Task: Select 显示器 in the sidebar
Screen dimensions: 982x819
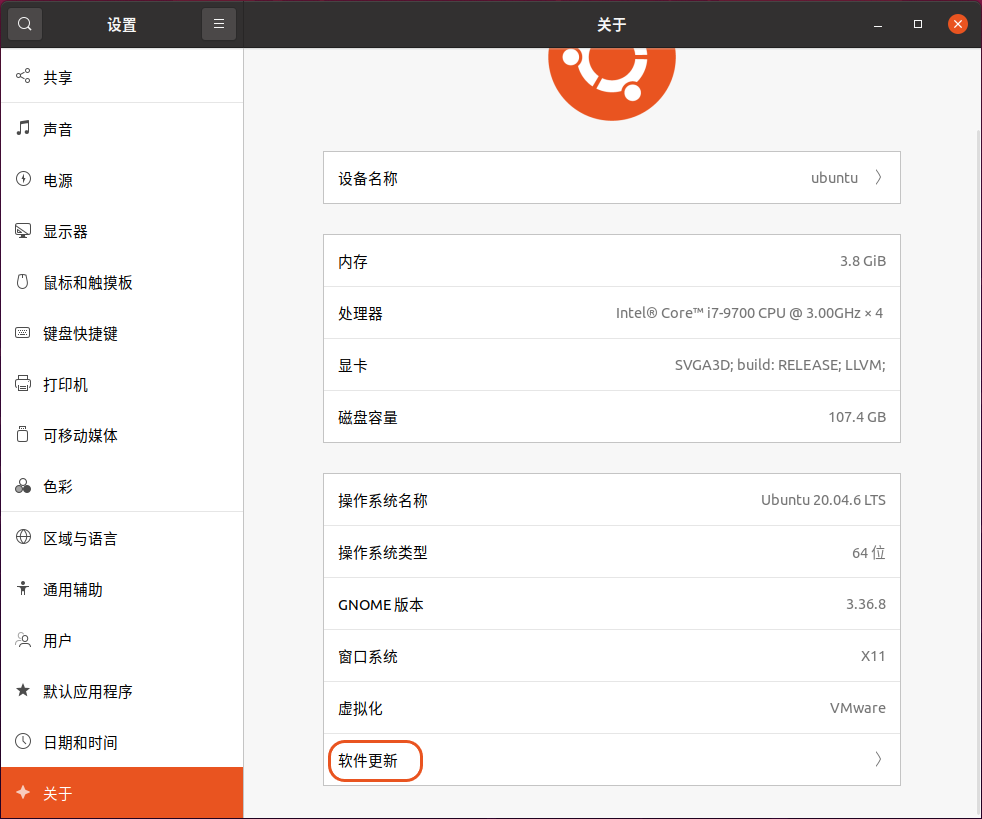Action: point(122,232)
